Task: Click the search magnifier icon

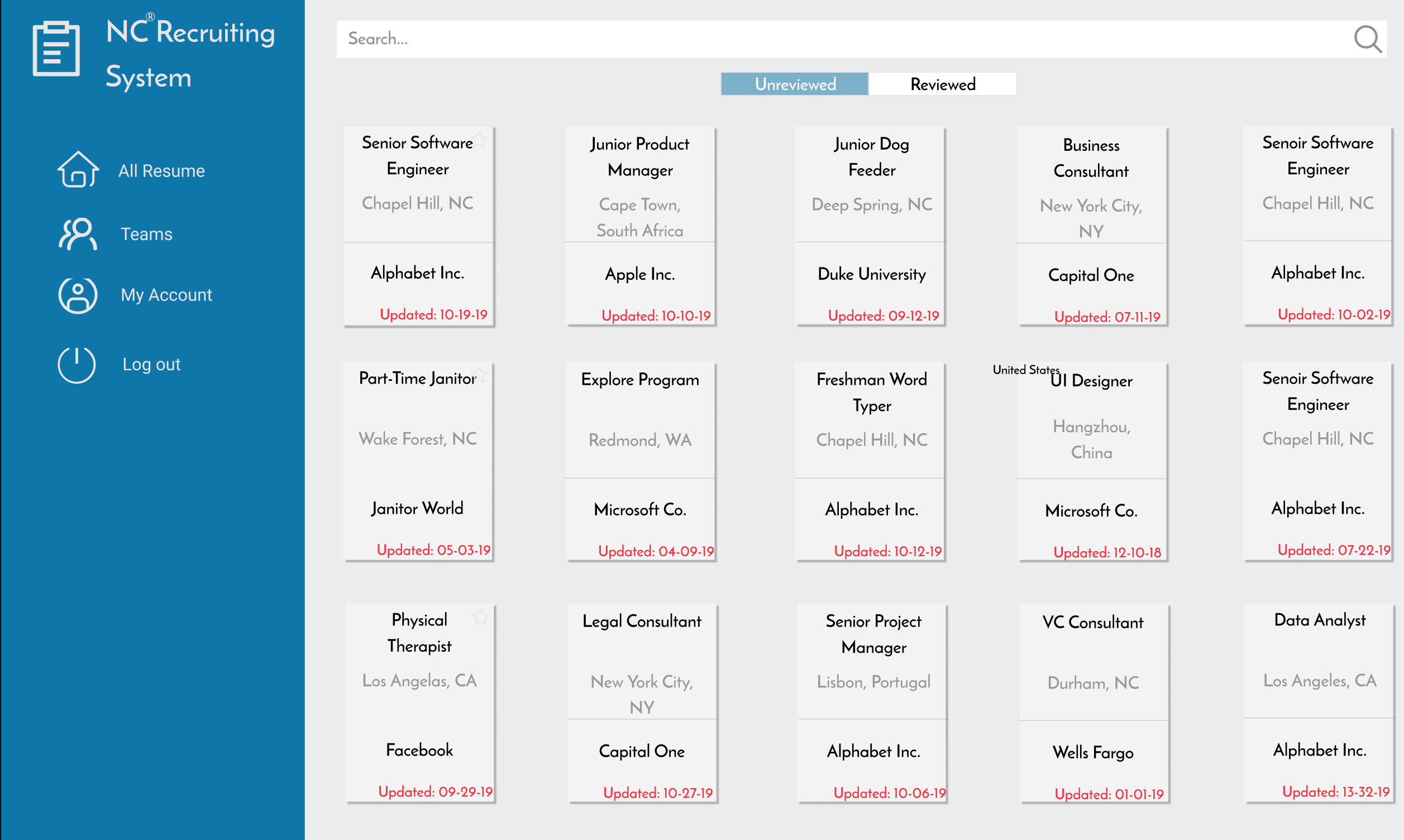Action: [x=1367, y=39]
